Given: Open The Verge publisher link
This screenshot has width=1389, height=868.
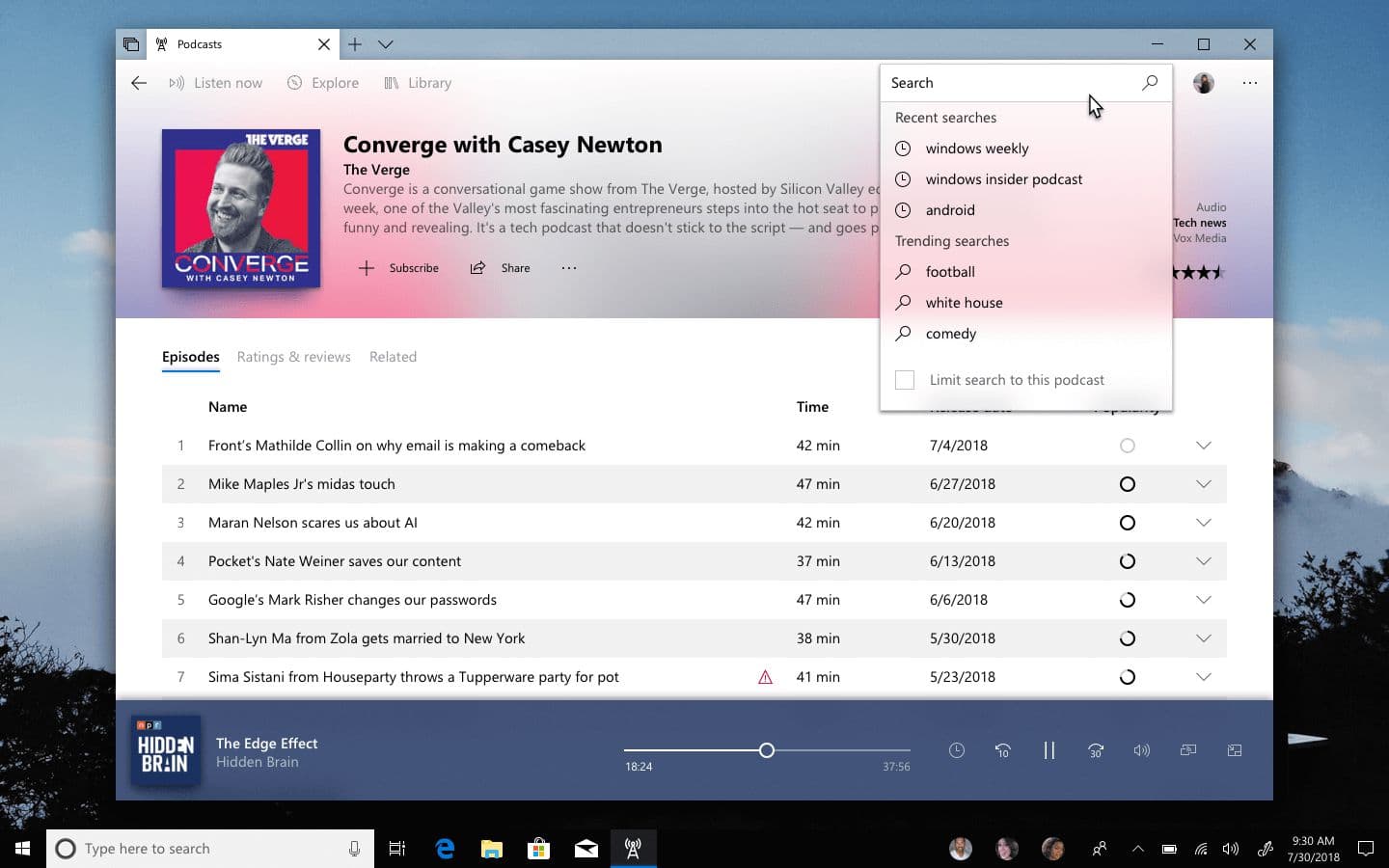Looking at the screenshot, I should (376, 170).
